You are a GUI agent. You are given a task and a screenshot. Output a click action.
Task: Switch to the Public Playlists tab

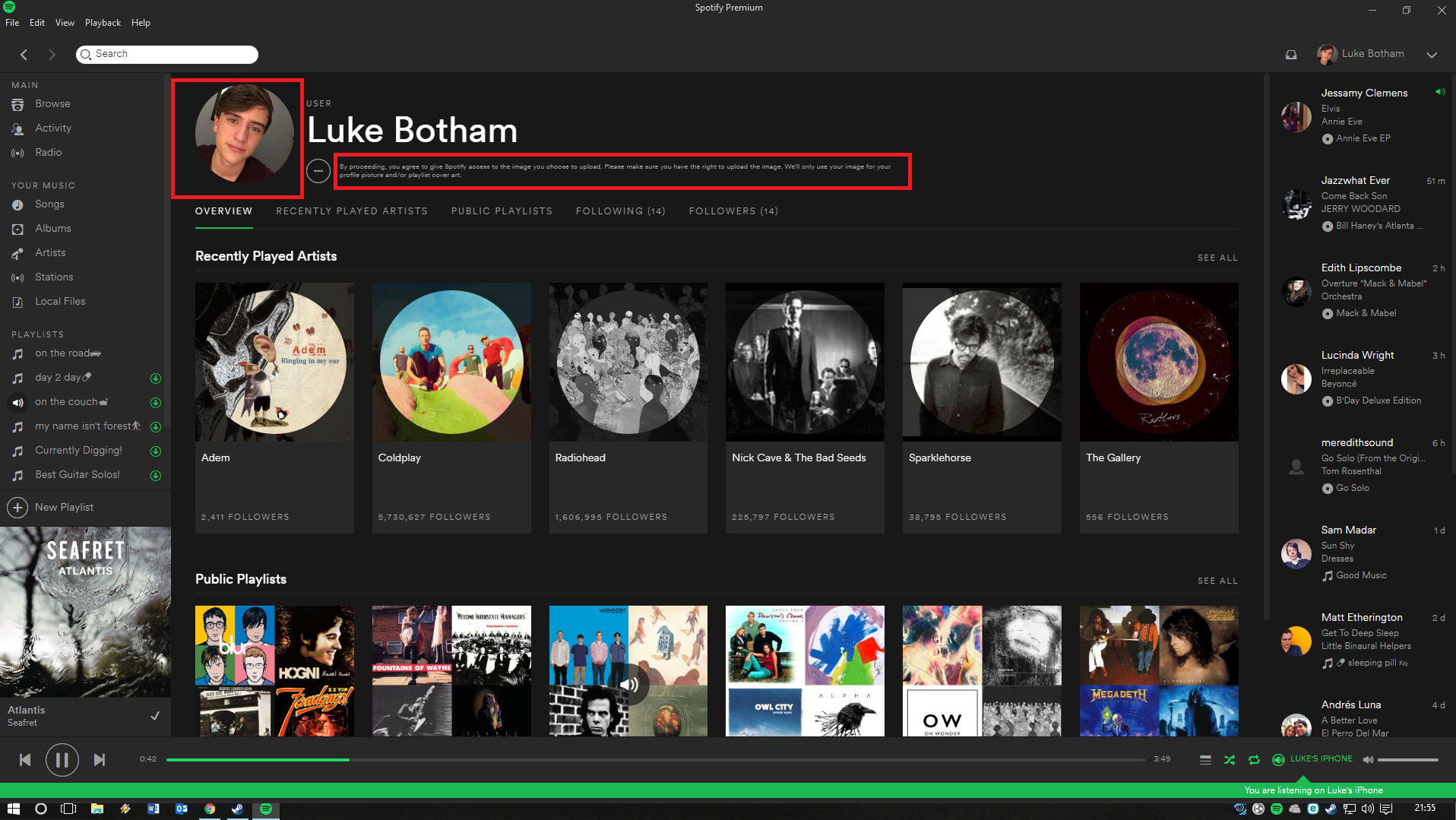coord(502,211)
